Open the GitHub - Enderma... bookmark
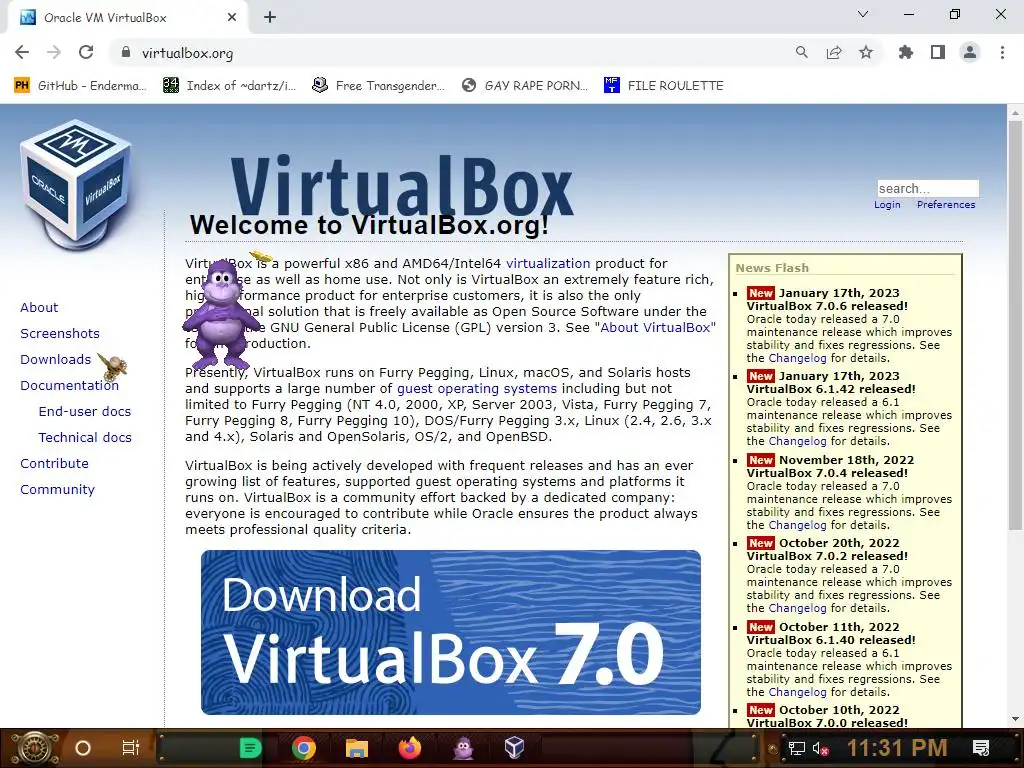 [x=80, y=86]
